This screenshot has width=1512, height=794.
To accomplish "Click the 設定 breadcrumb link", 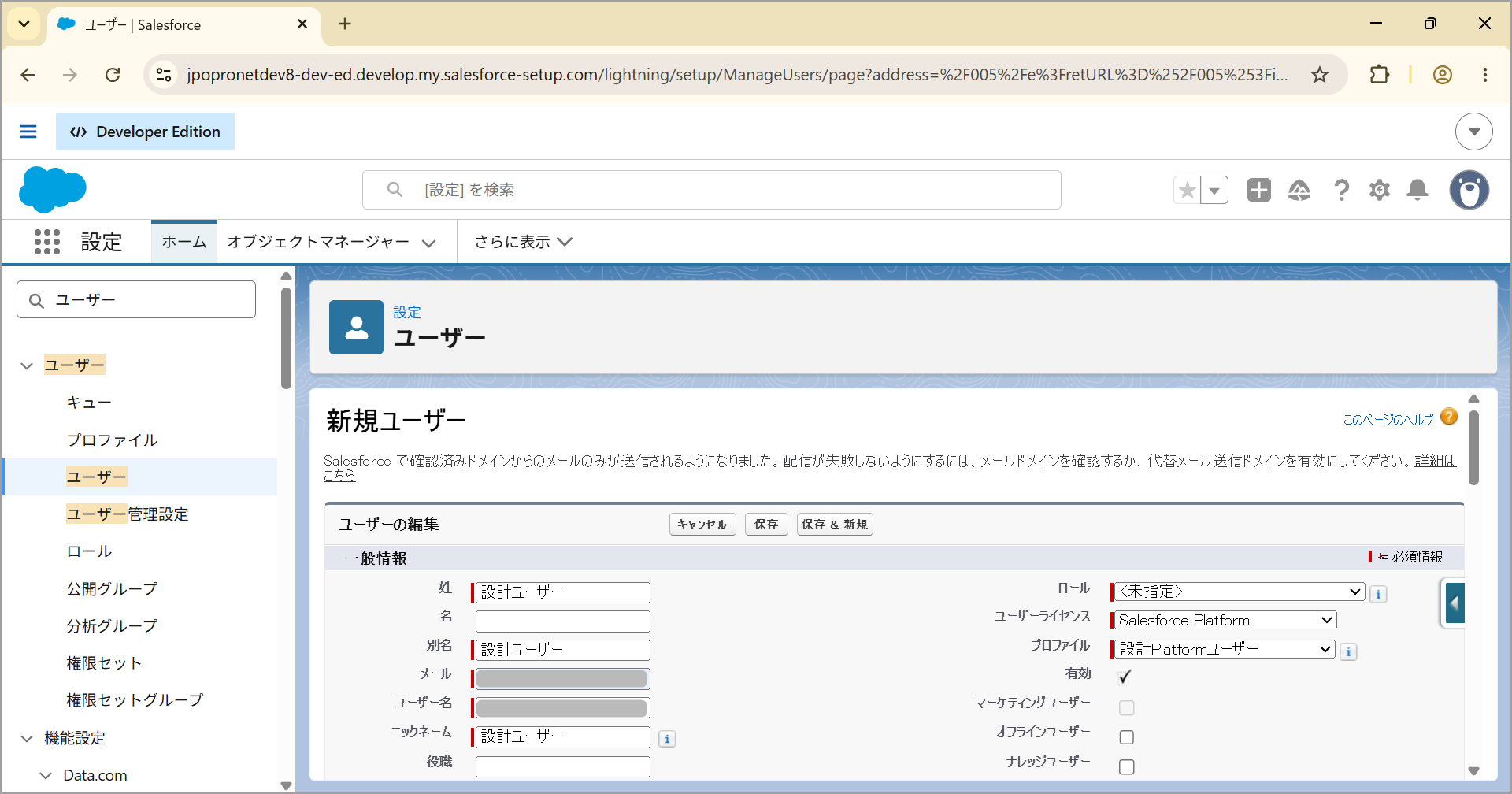I will [407, 313].
